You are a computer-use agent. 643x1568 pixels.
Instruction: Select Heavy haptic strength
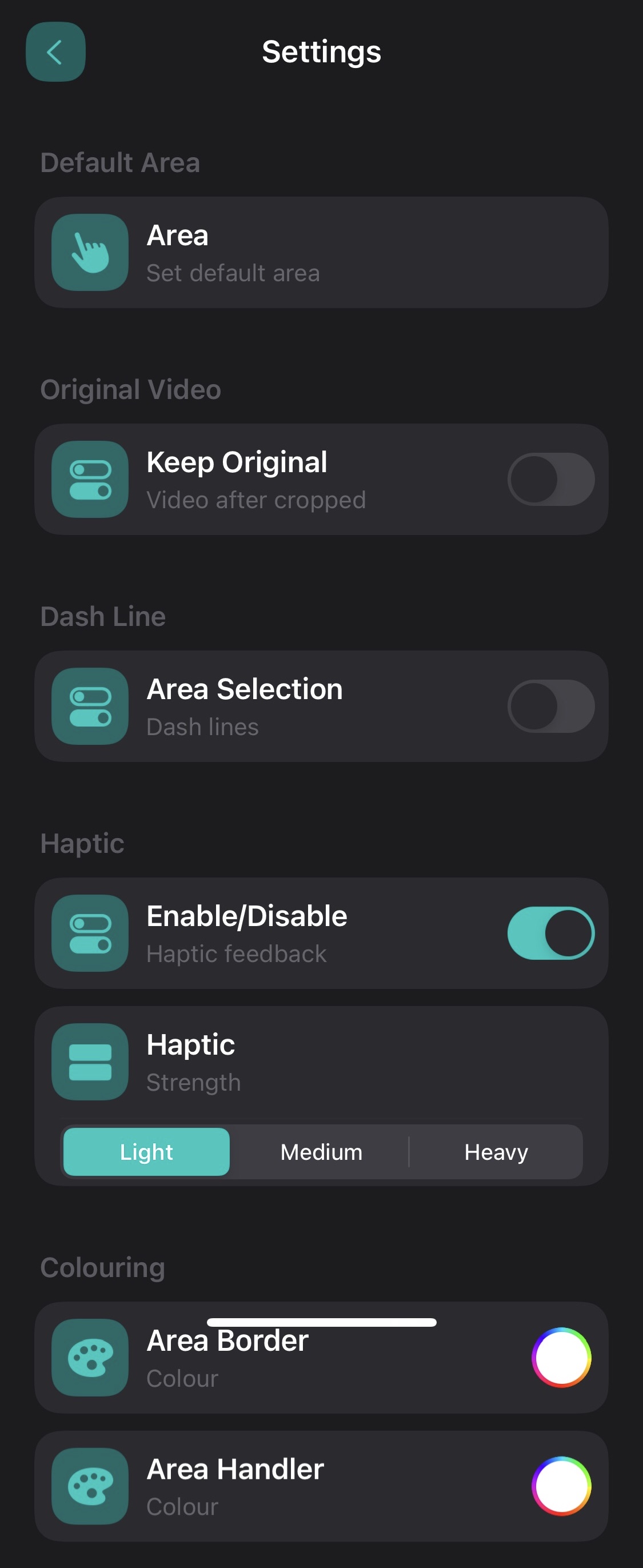pyautogui.click(x=496, y=1152)
